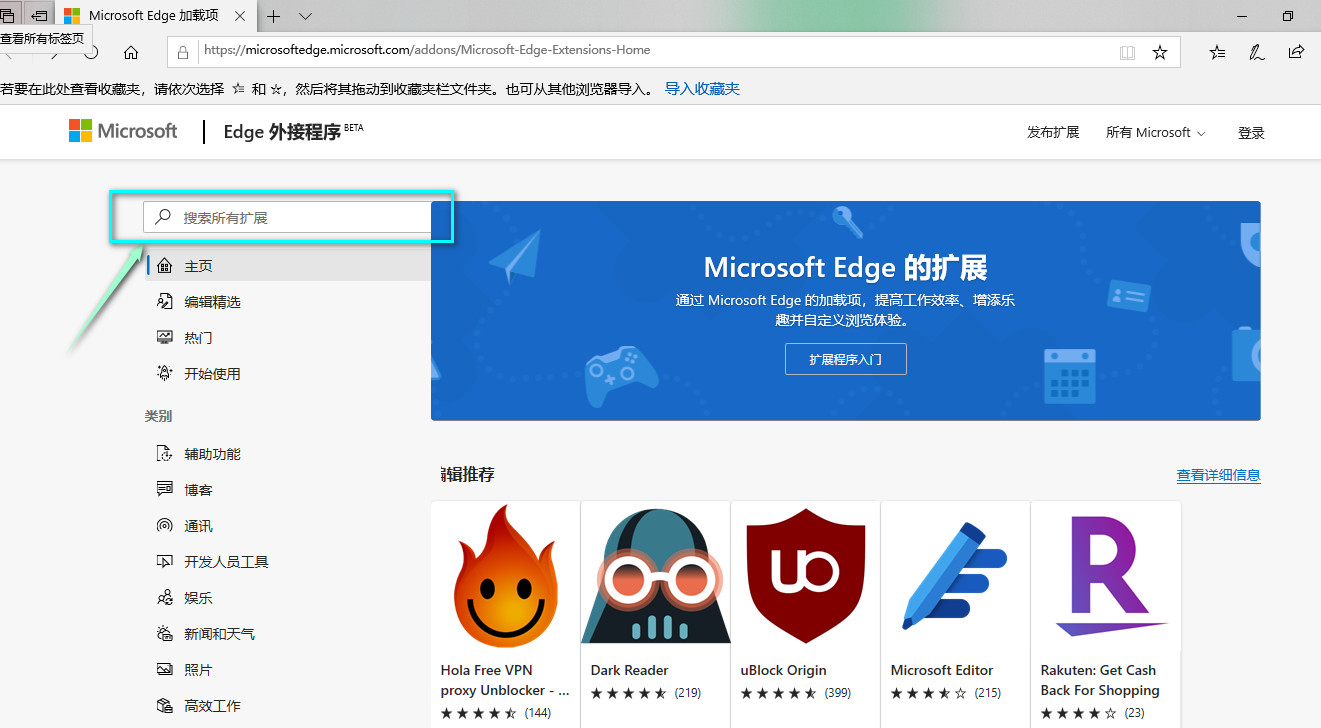Screen dimensions: 1321x728
Task: Click the share page icon
Action: point(1296,51)
